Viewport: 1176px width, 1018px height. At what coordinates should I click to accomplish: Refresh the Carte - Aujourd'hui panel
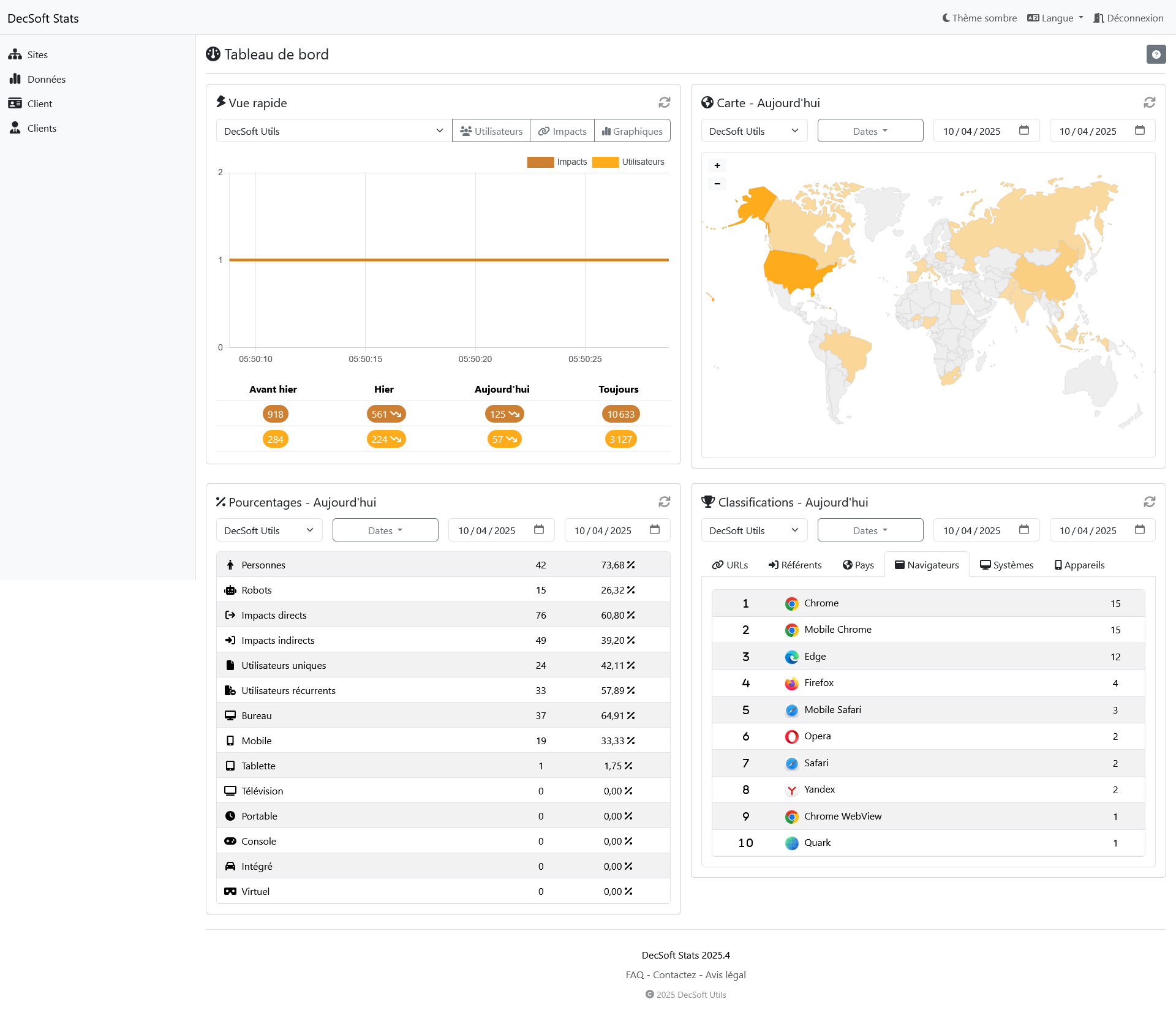coord(1150,102)
